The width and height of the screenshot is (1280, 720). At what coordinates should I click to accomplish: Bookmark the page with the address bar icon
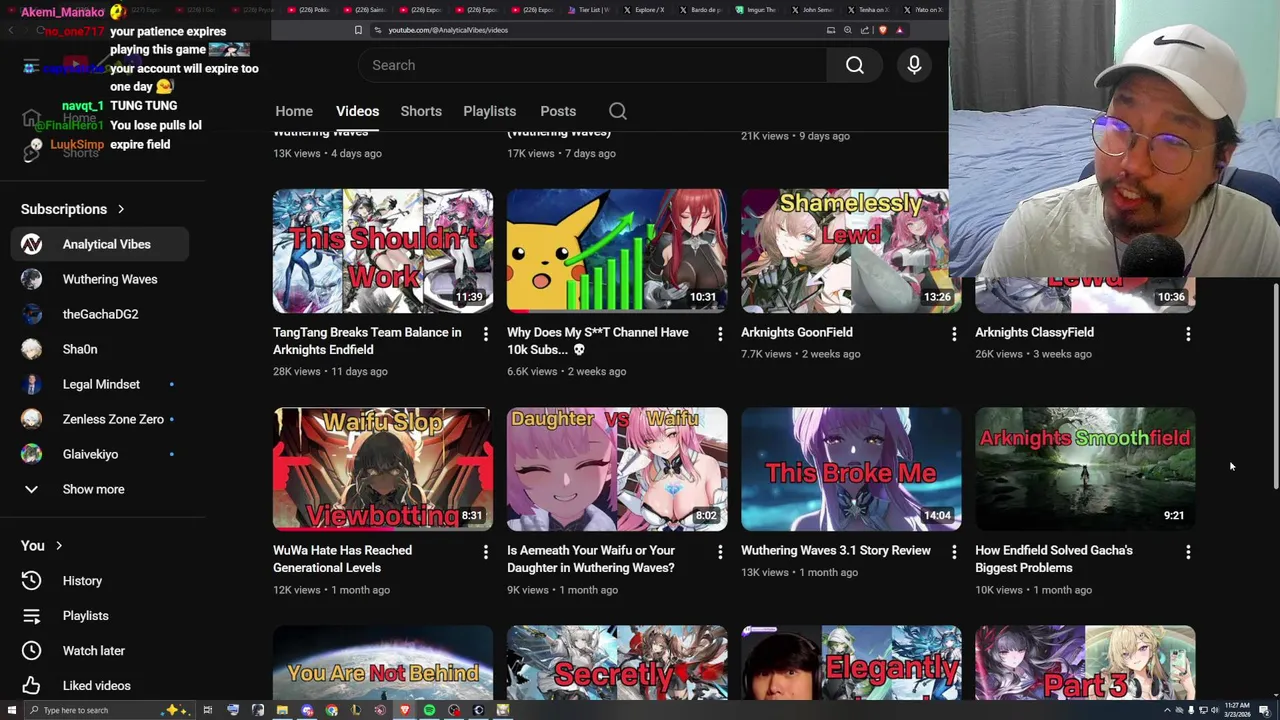(x=358, y=30)
